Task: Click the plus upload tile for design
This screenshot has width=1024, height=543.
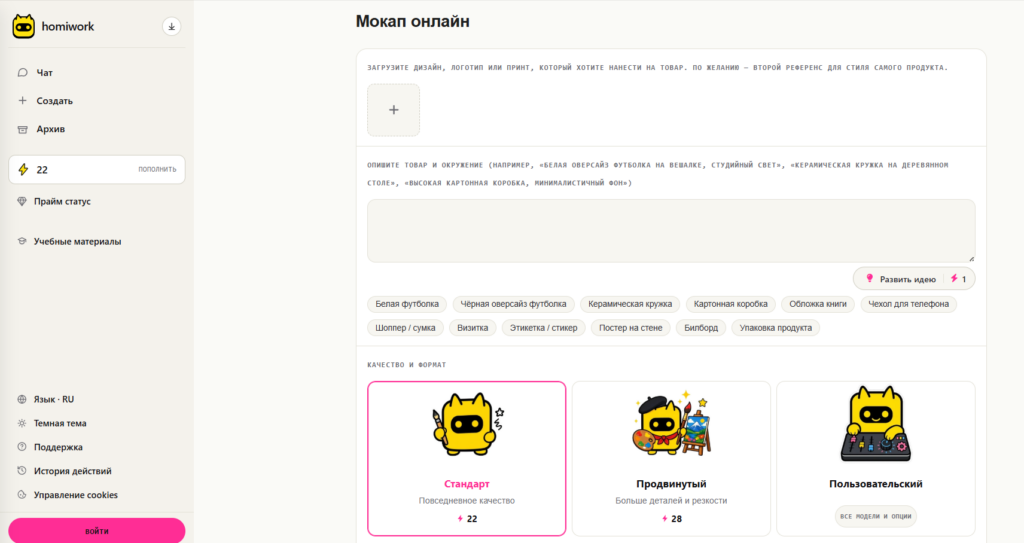Action: [393, 110]
